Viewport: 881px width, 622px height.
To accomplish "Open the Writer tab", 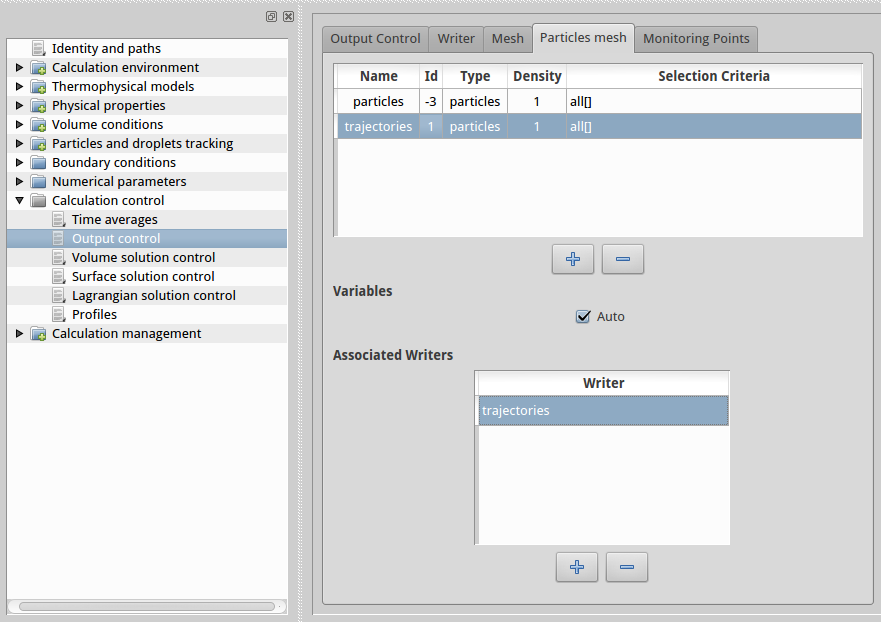I will coord(456,39).
